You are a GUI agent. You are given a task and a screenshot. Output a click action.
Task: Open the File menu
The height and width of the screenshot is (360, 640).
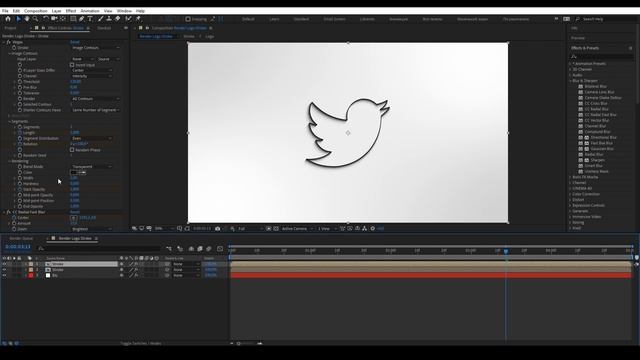point(5,11)
